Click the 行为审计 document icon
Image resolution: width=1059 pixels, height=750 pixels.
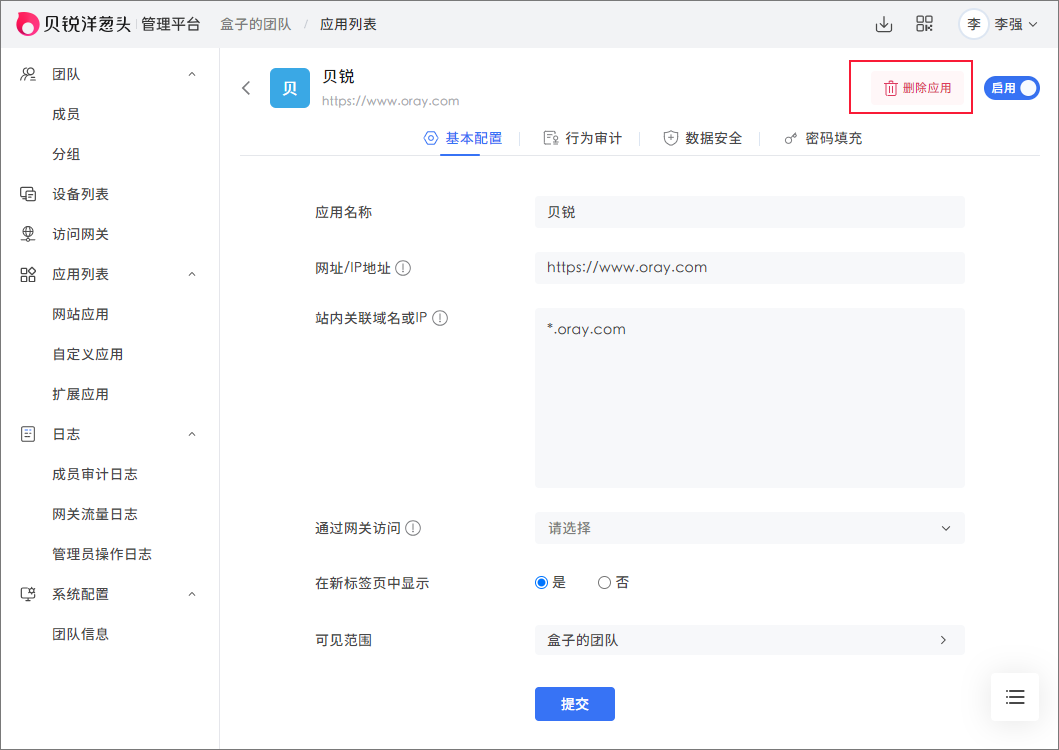click(550, 138)
